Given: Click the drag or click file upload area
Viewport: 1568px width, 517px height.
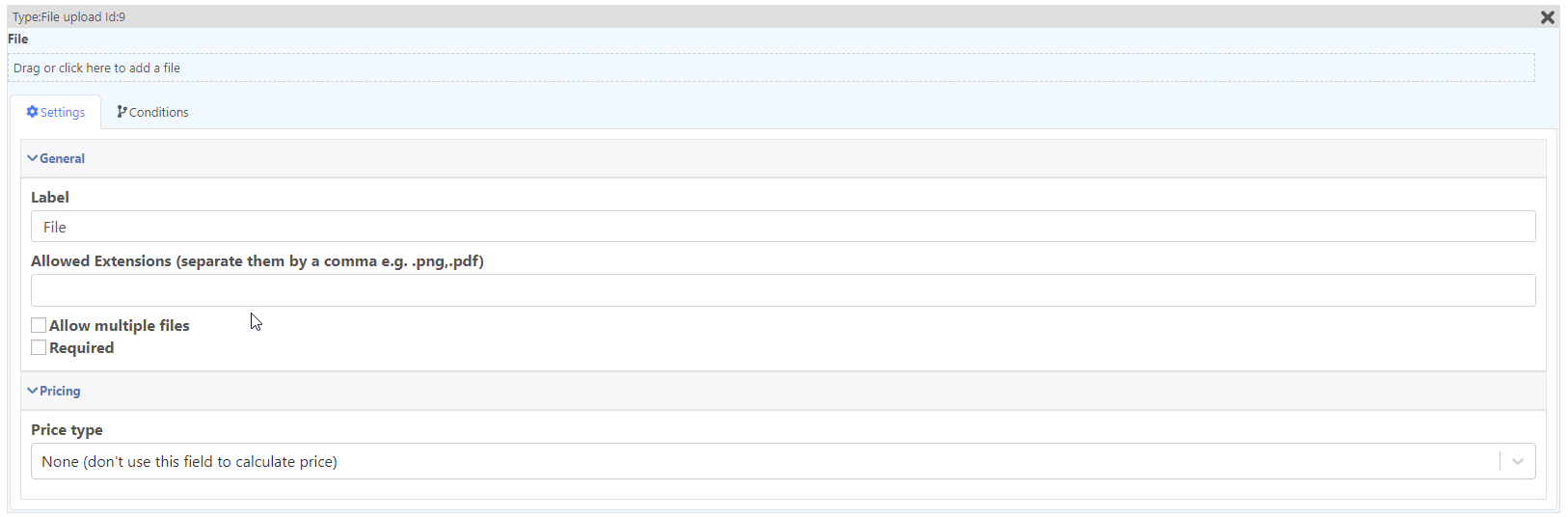Looking at the screenshot, I should click(x=771, y=68).
